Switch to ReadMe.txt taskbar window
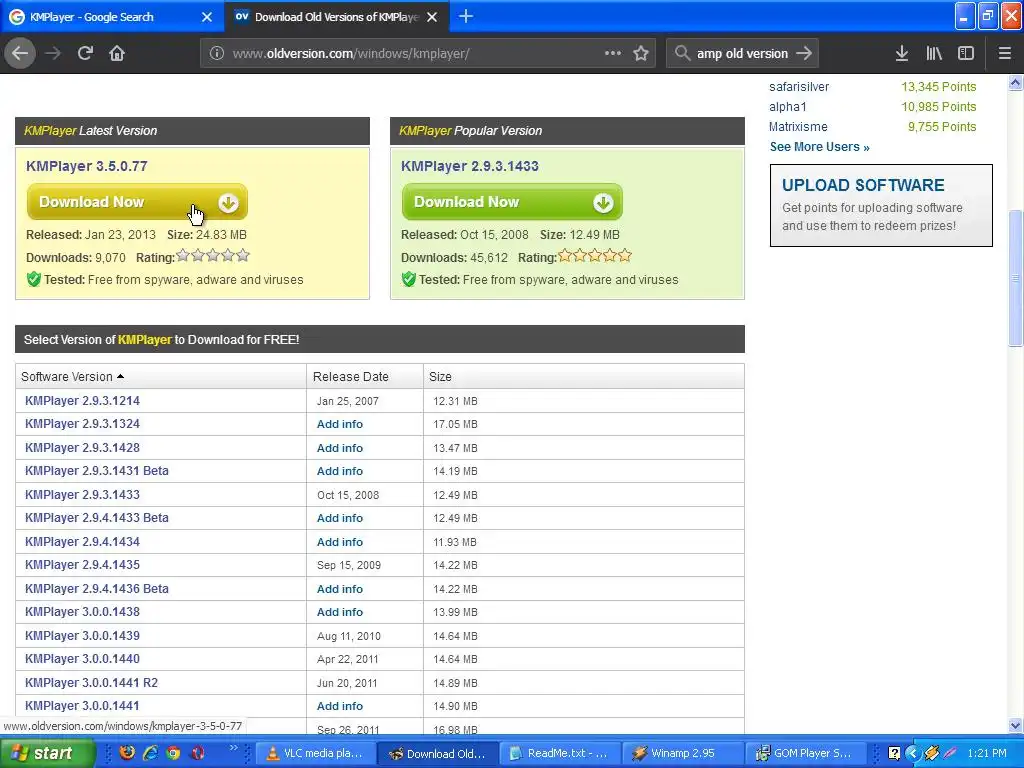 pos(560,754)
